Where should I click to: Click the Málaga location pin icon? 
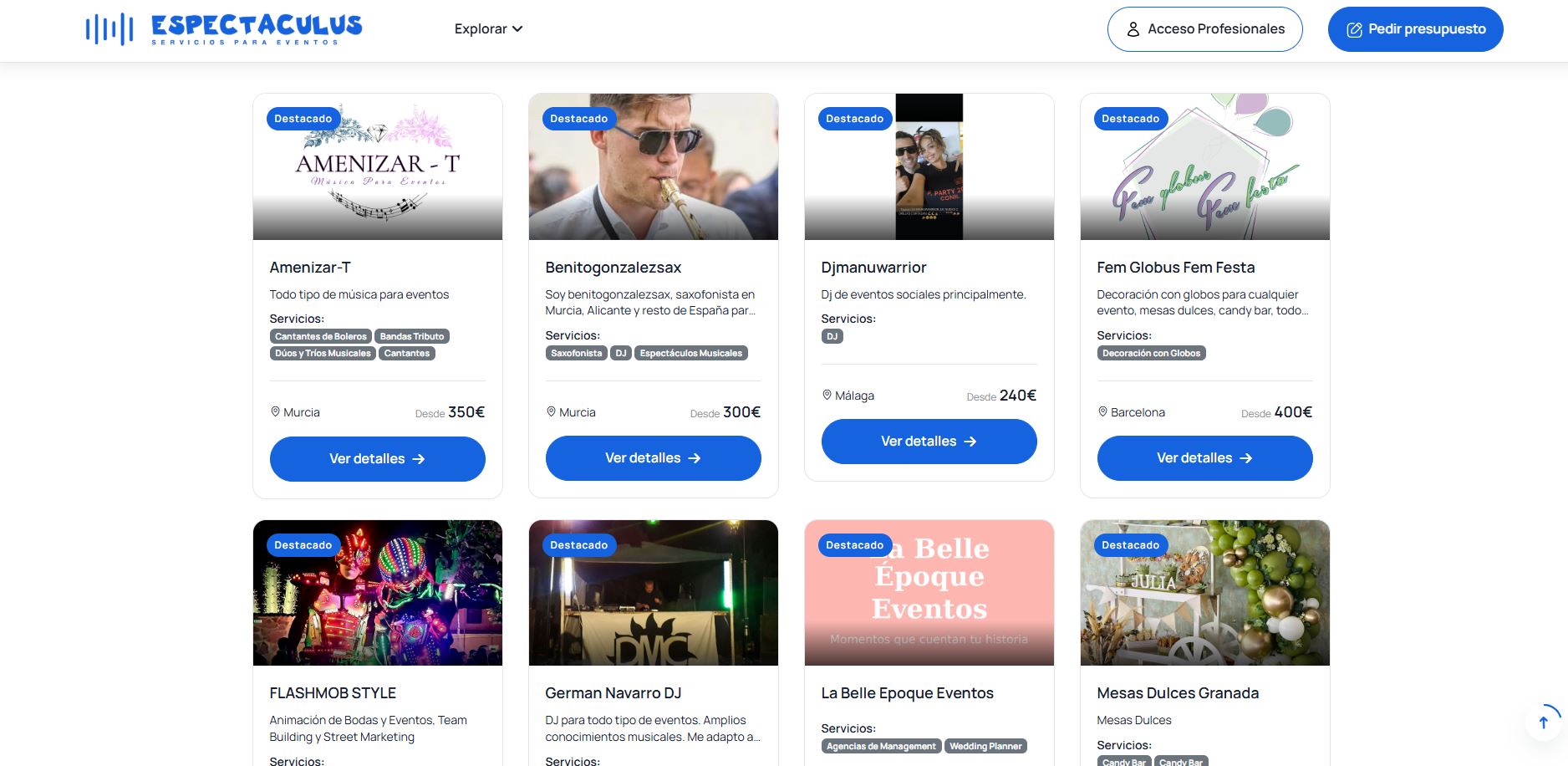(827, 396)
